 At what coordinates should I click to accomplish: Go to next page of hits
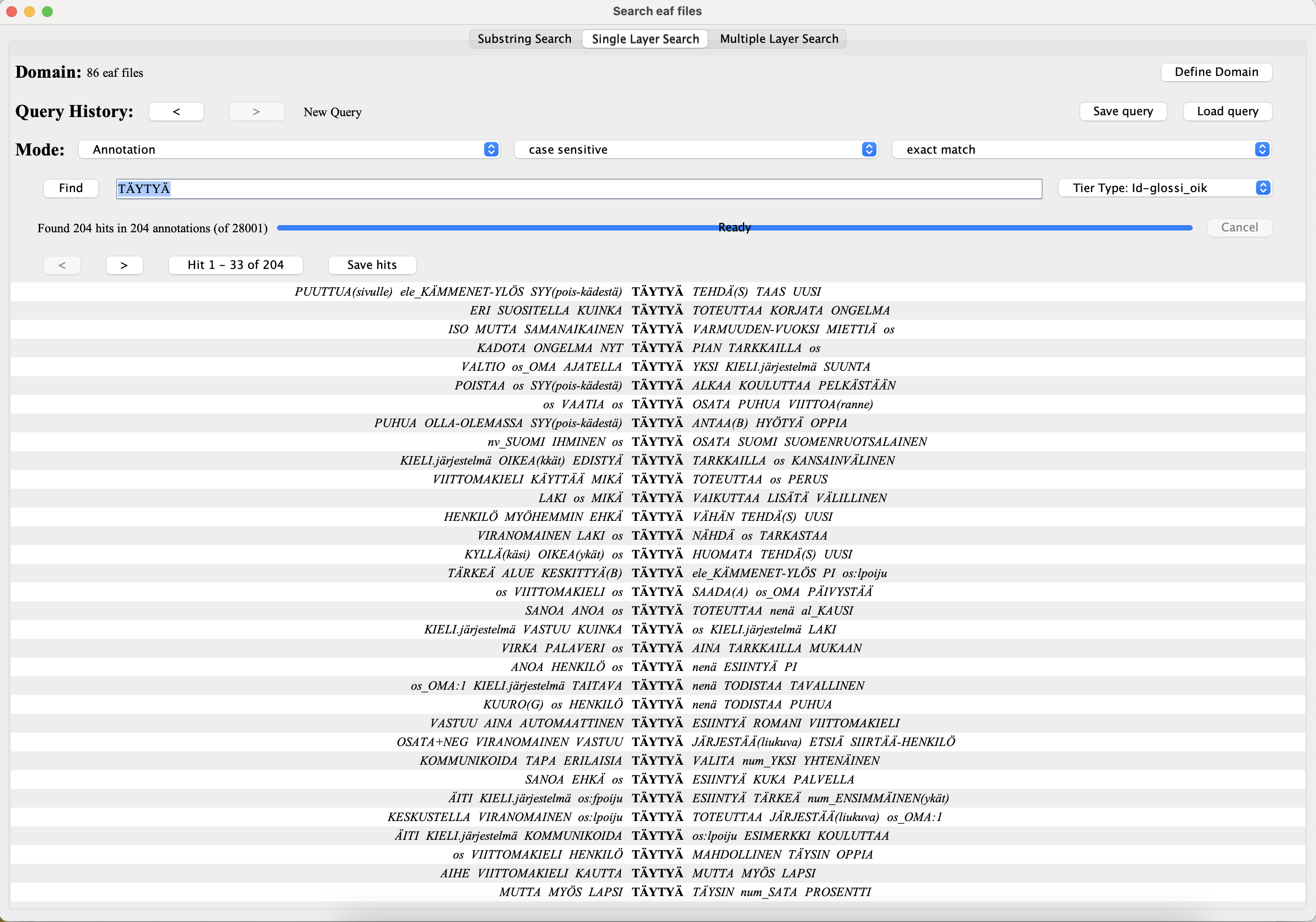124,265
